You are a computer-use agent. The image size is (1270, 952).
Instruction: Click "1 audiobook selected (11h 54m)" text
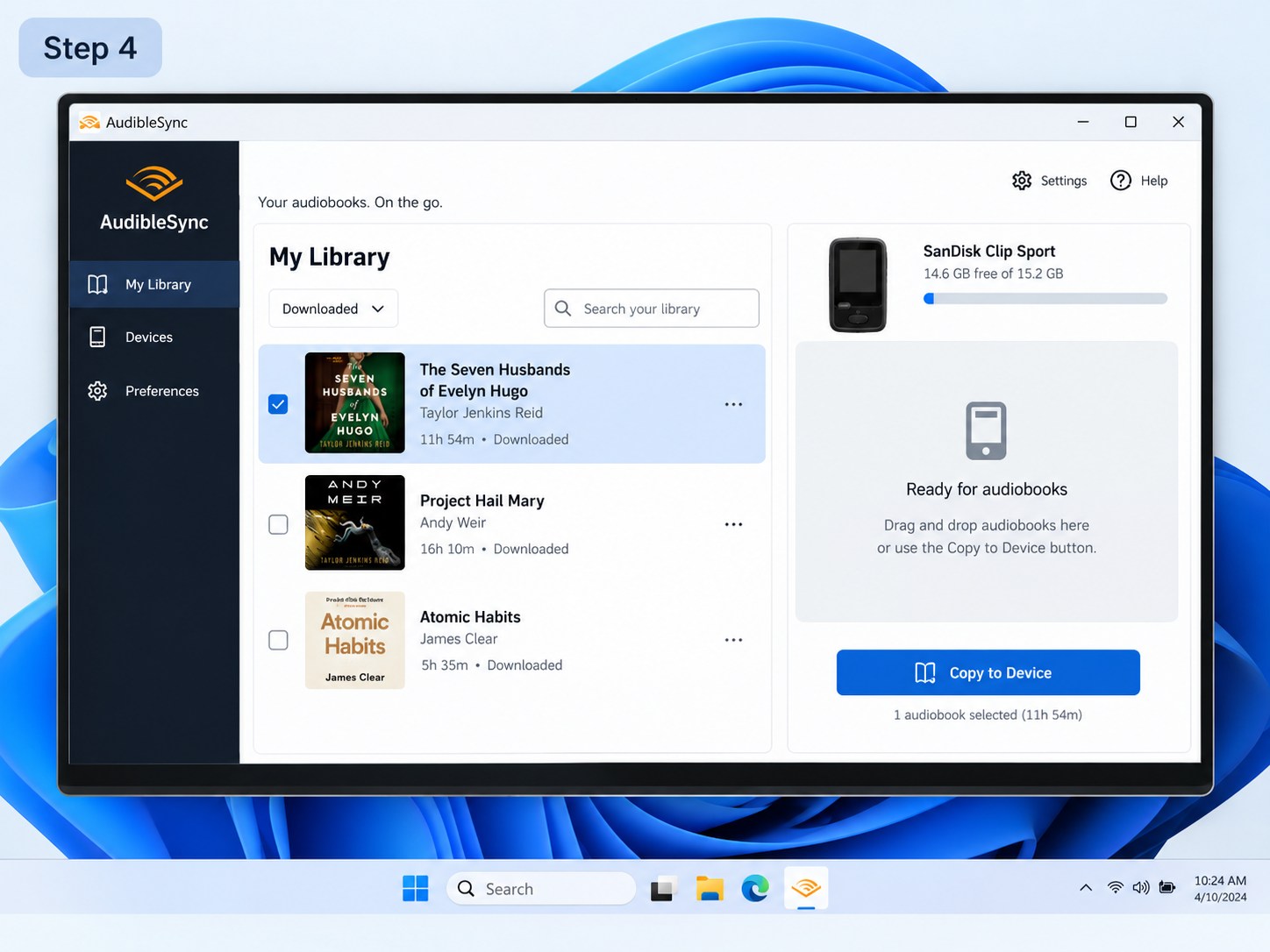click(988, 715)
